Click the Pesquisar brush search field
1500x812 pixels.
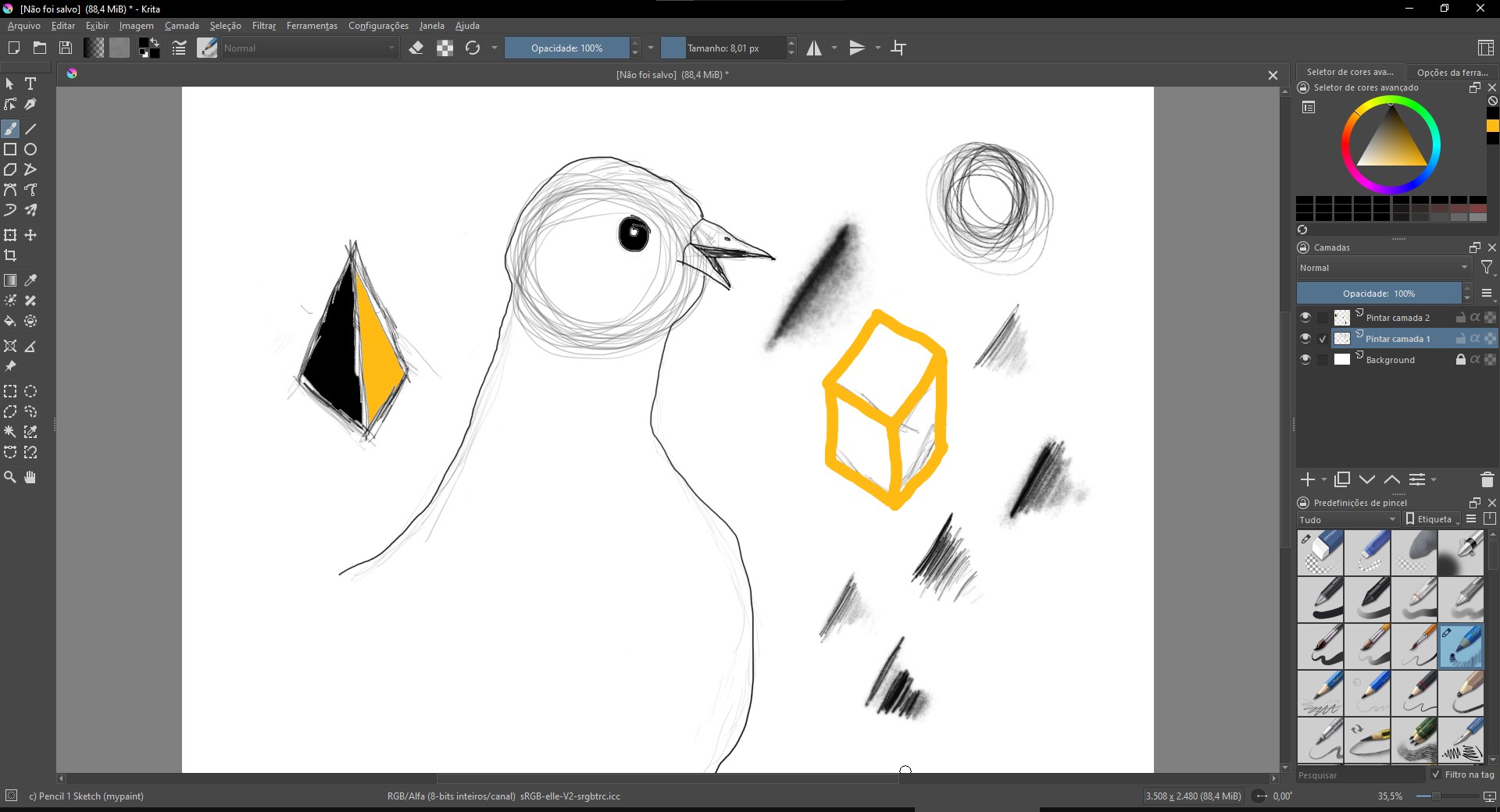1359,775
